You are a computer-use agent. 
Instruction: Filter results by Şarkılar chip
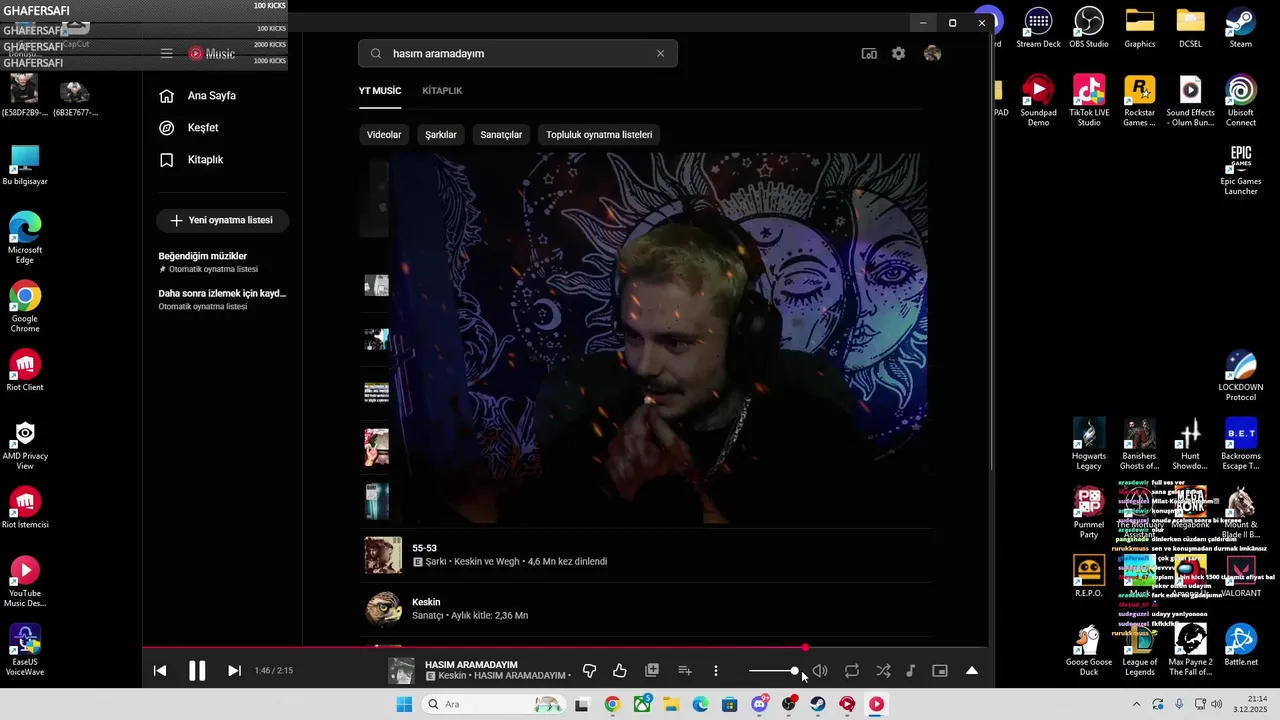pos(441,135)
